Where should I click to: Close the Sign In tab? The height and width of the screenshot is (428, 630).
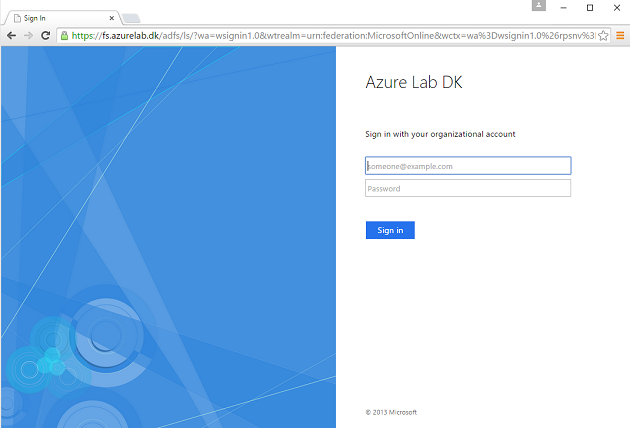pos(112,18)
